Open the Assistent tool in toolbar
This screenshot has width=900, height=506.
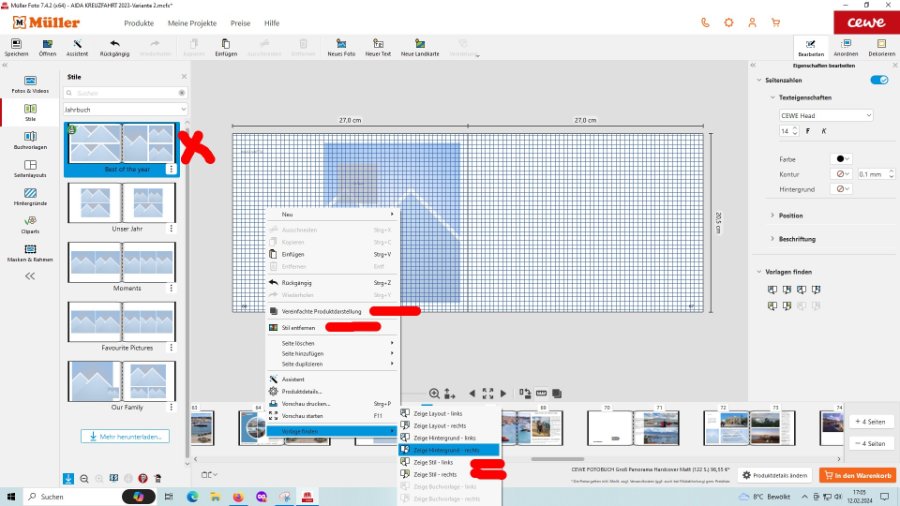point(77,47)
